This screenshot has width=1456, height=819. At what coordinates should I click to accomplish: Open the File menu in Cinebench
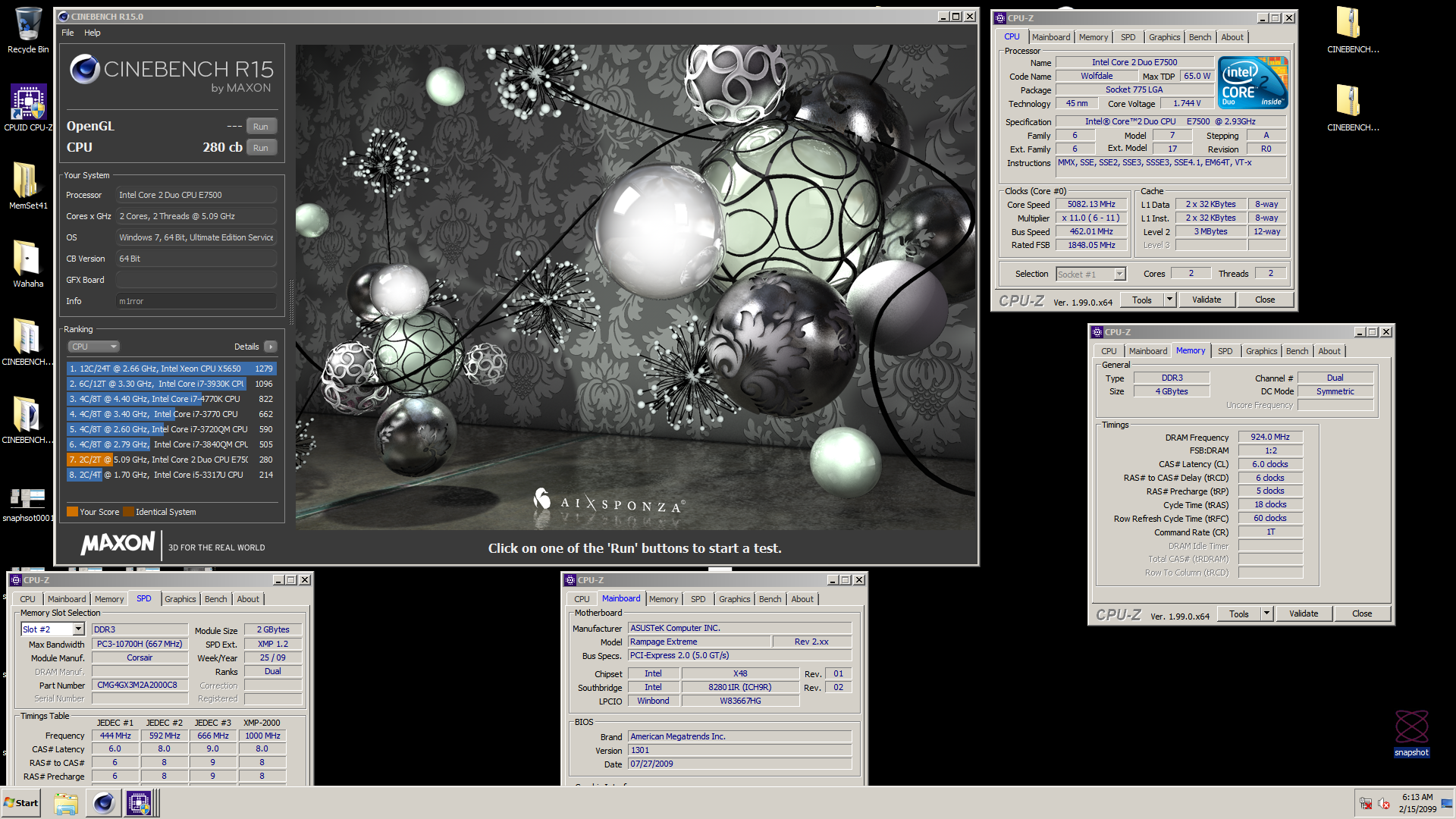(67, 33)
